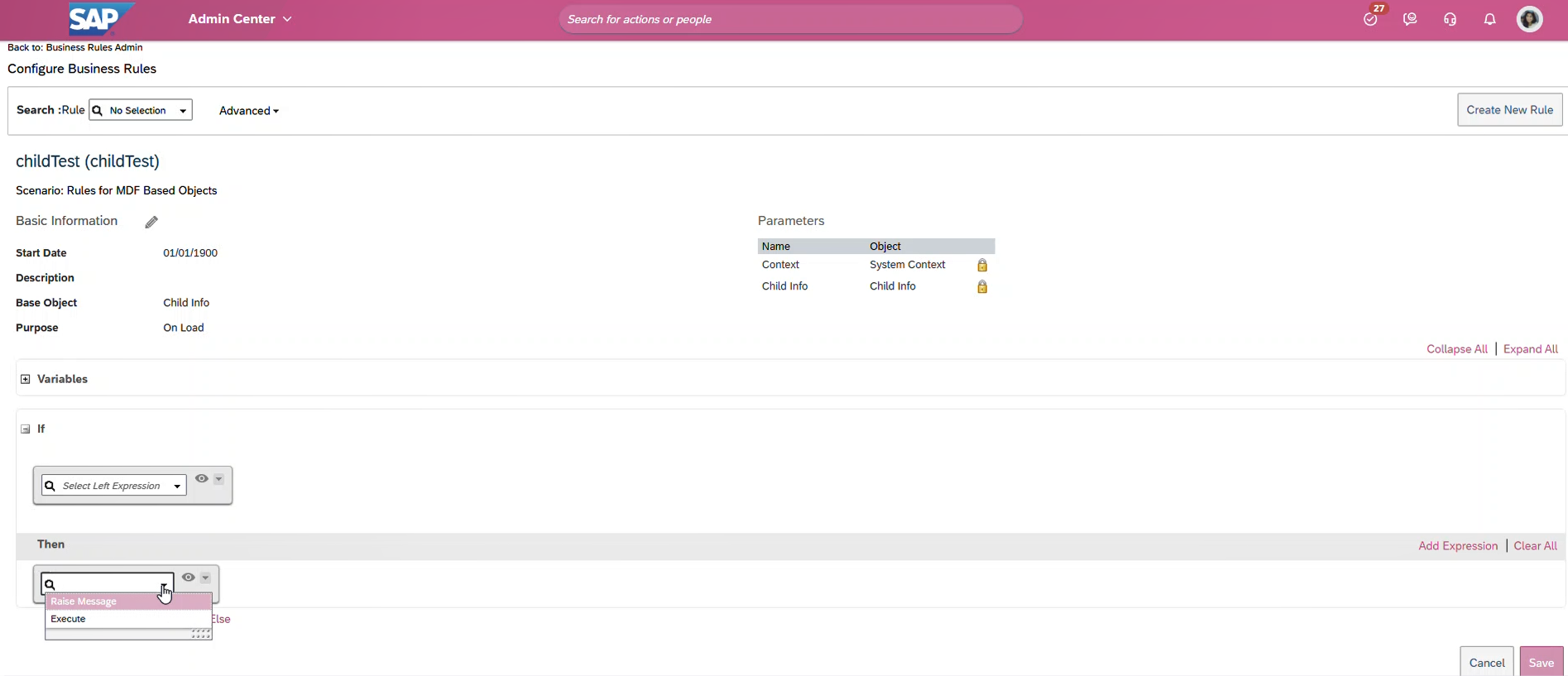
Task: Expand the Variables section
Action: pyautogui.click(x=26, y=379)
